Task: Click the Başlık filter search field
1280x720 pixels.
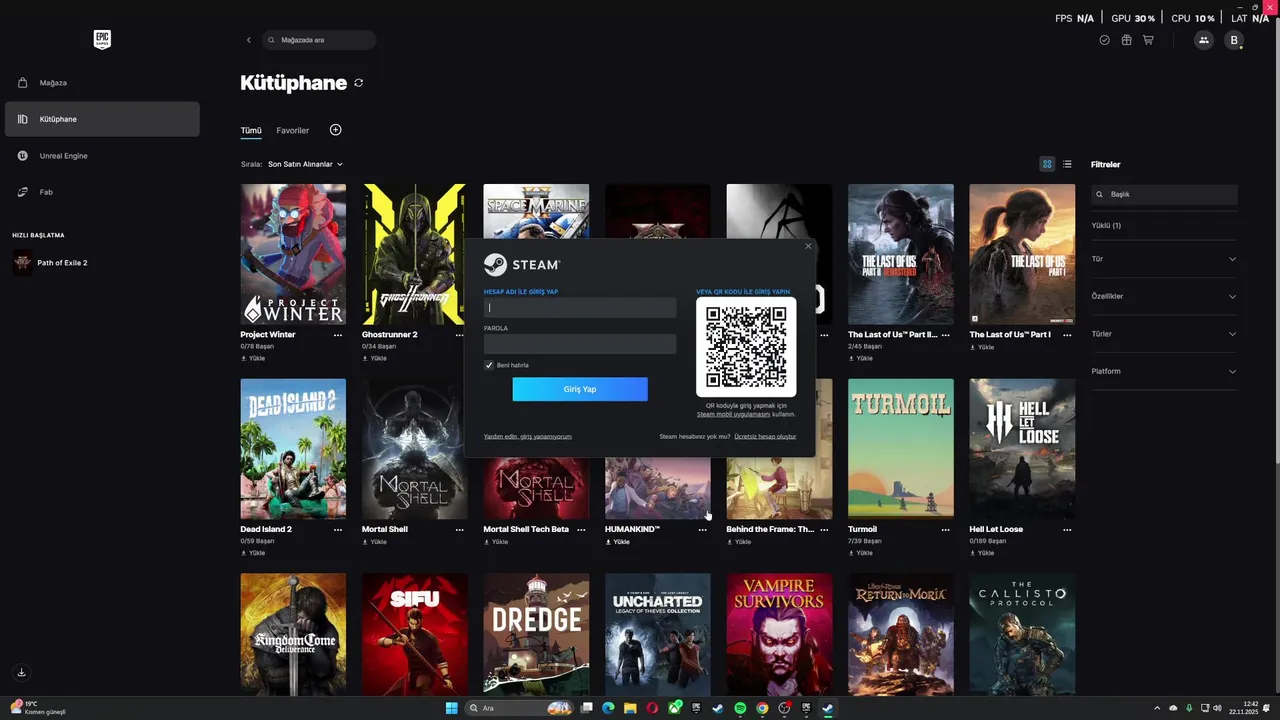Action: click(x=1164, y=195)
